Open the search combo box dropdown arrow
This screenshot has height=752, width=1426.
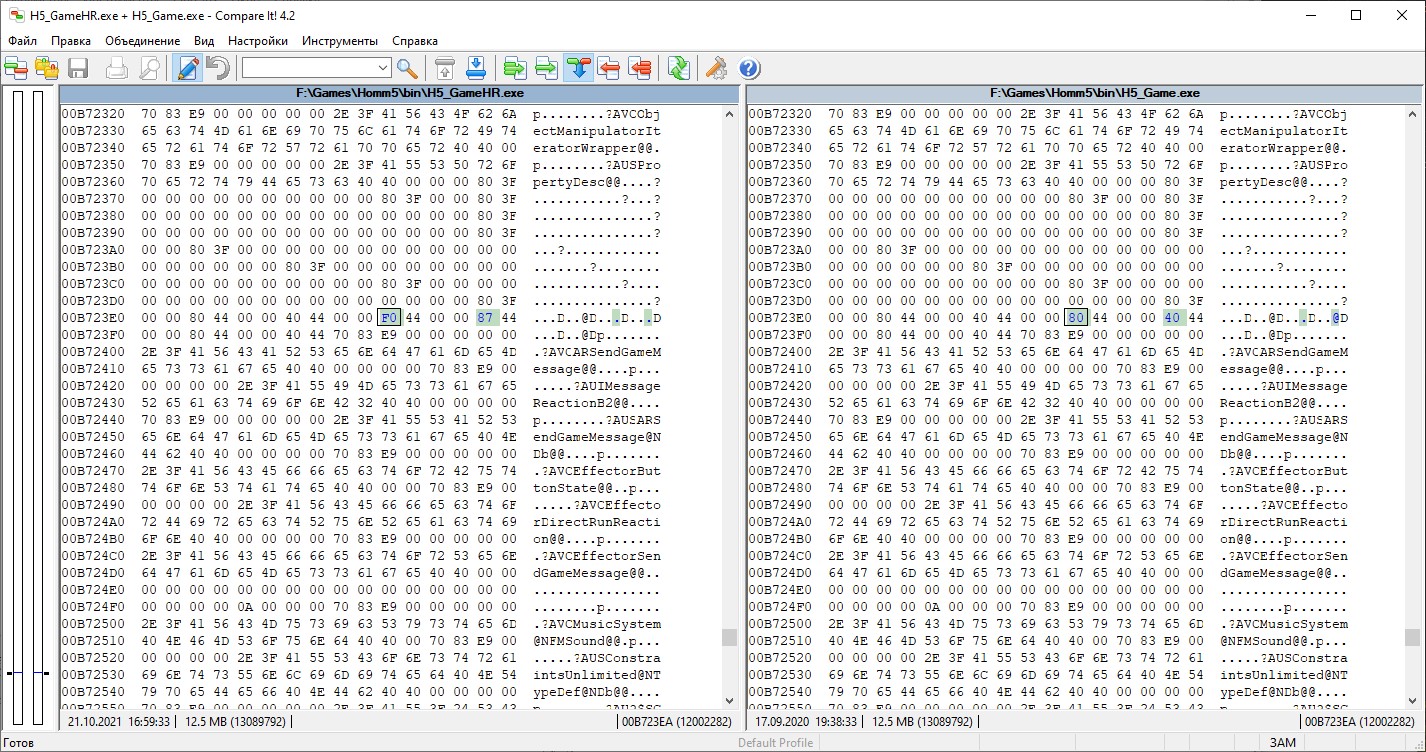(x=384, y=68)
